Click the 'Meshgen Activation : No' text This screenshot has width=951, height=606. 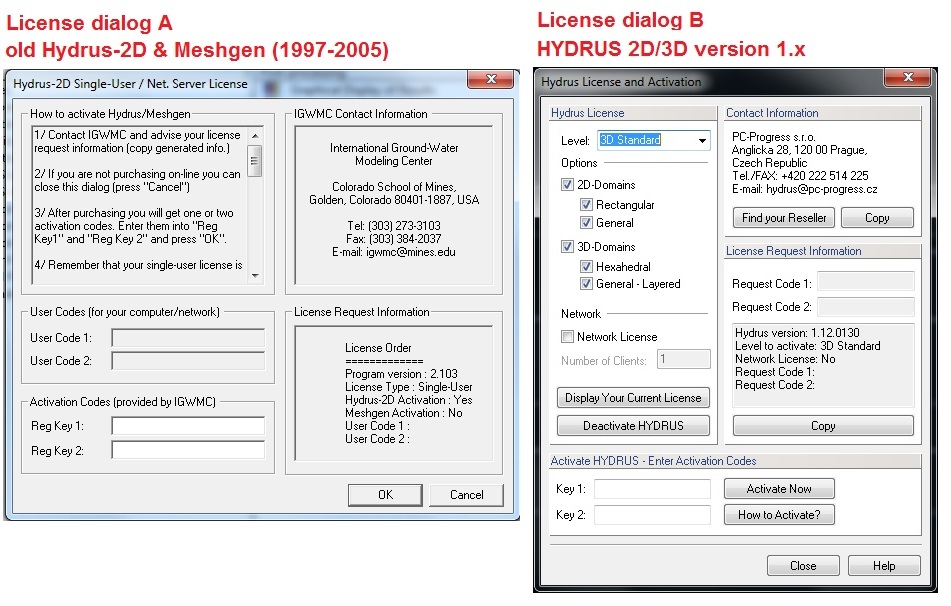pyautogui.click(x=403, y=413)
